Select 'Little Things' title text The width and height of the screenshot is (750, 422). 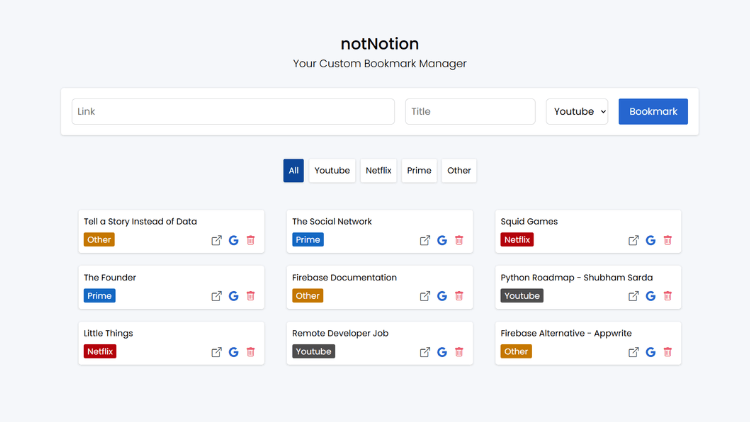point(108,333)
